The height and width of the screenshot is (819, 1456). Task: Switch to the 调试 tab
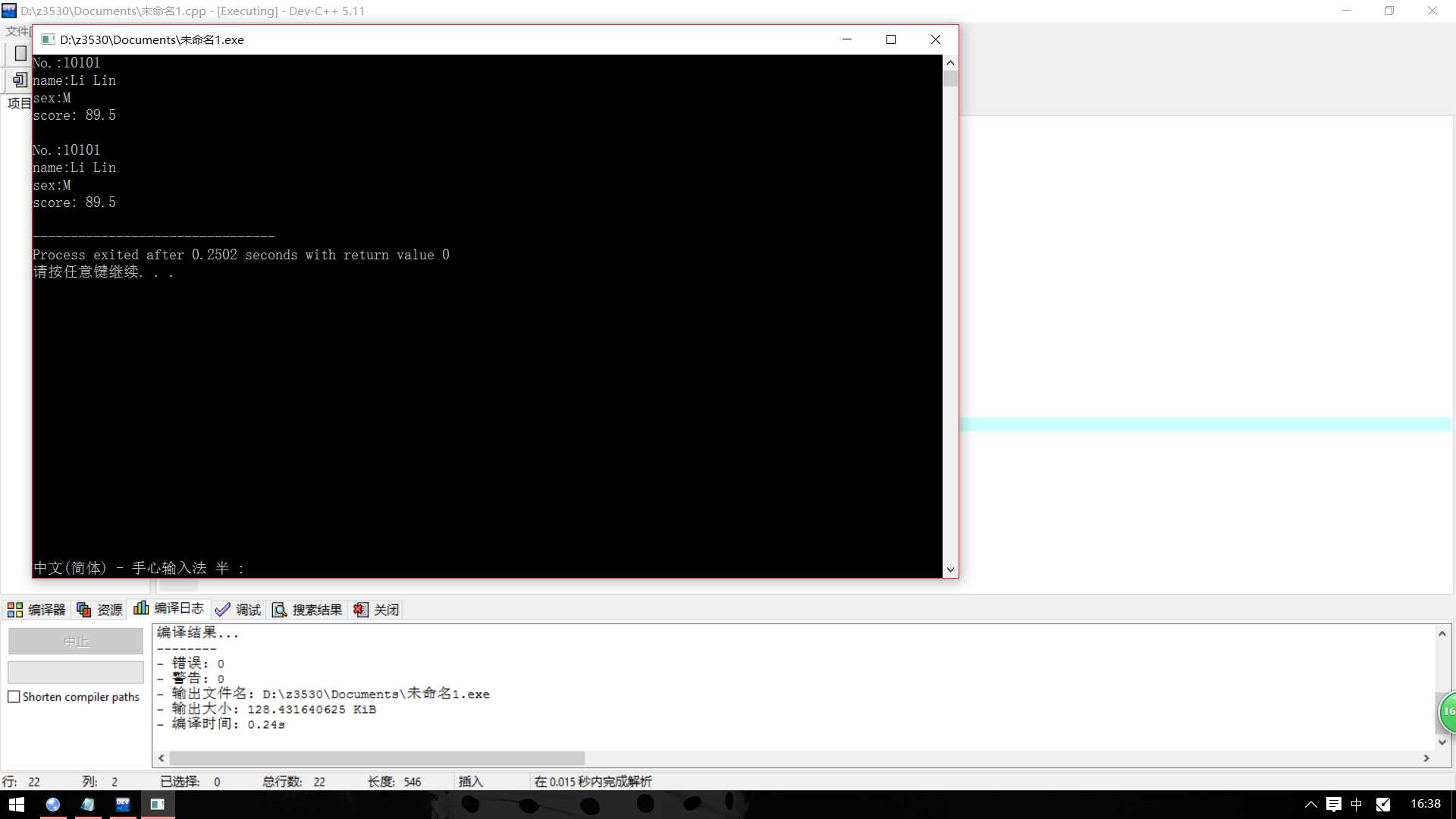[x=238, y=610]
